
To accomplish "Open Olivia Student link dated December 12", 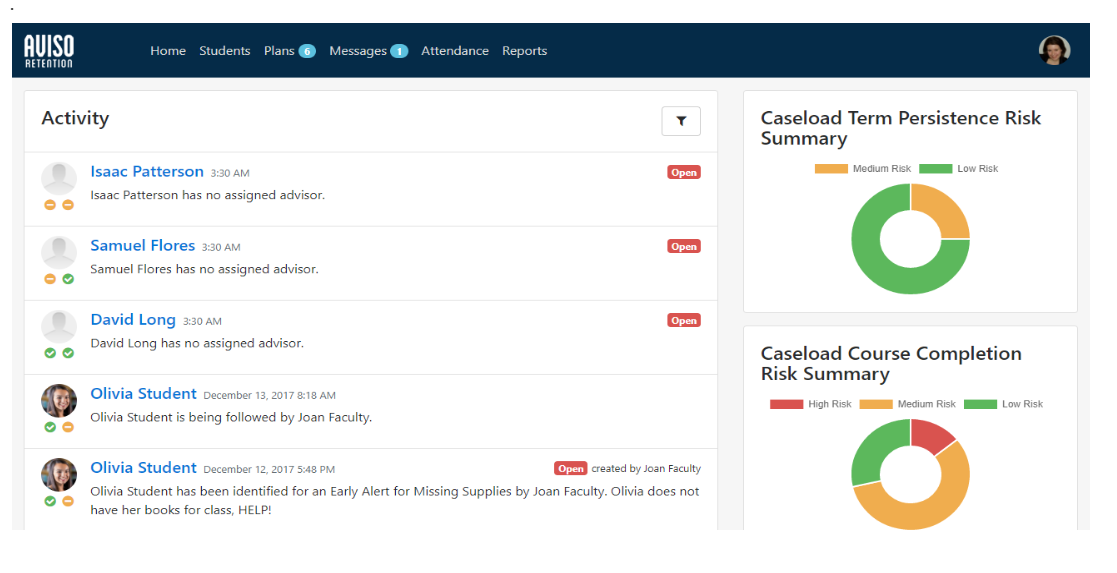I will tap(143, 468).
